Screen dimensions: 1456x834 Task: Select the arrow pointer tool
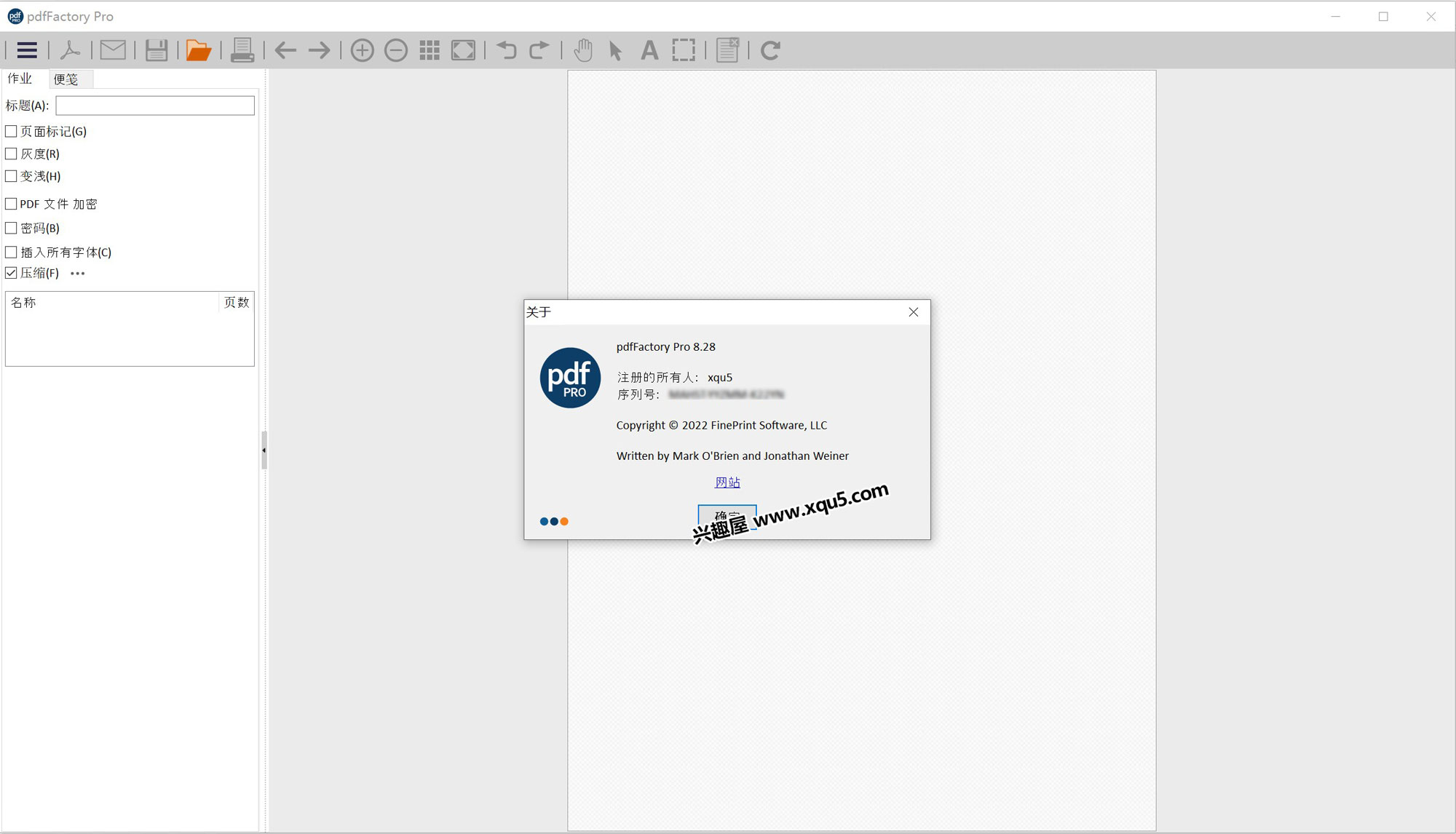pyautogui.click(x=616, y=50)
